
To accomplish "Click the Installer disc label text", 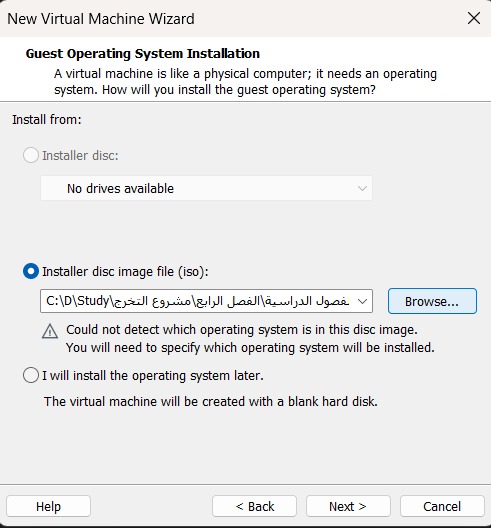I will pos(80,155).
